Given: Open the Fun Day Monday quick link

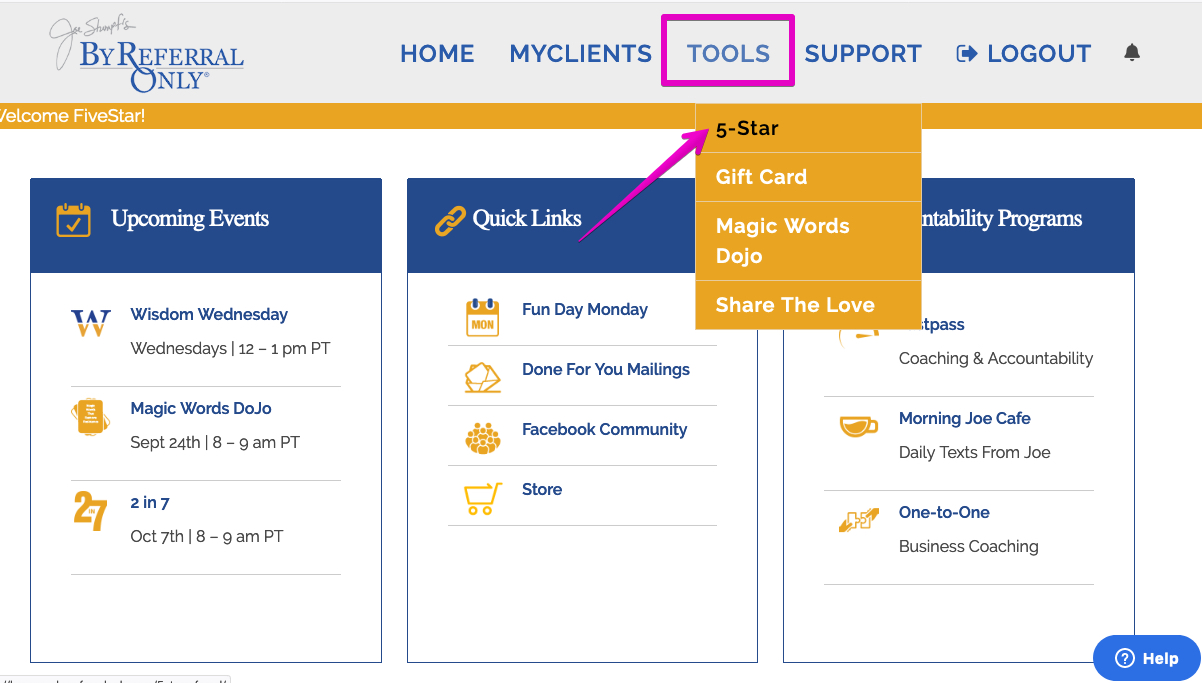Looking at the screenshot, I should [585, 310].
